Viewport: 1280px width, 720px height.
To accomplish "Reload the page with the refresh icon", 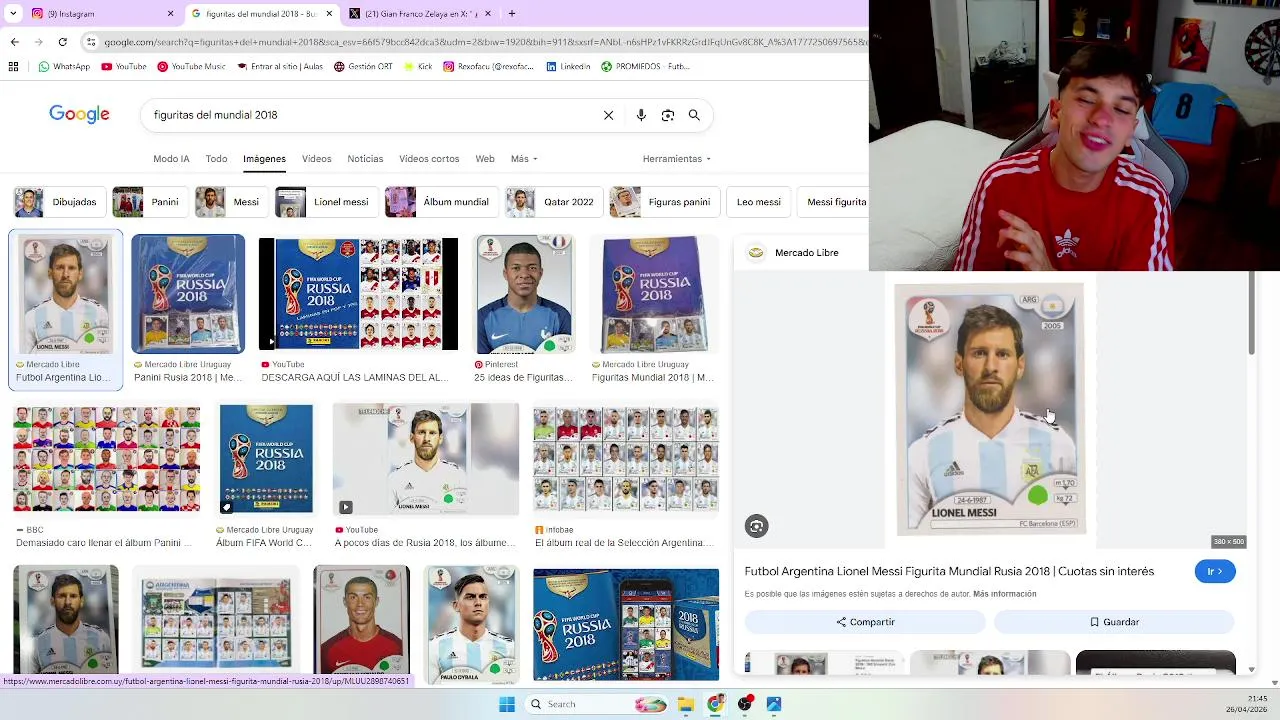I will [x=62, y=42].
